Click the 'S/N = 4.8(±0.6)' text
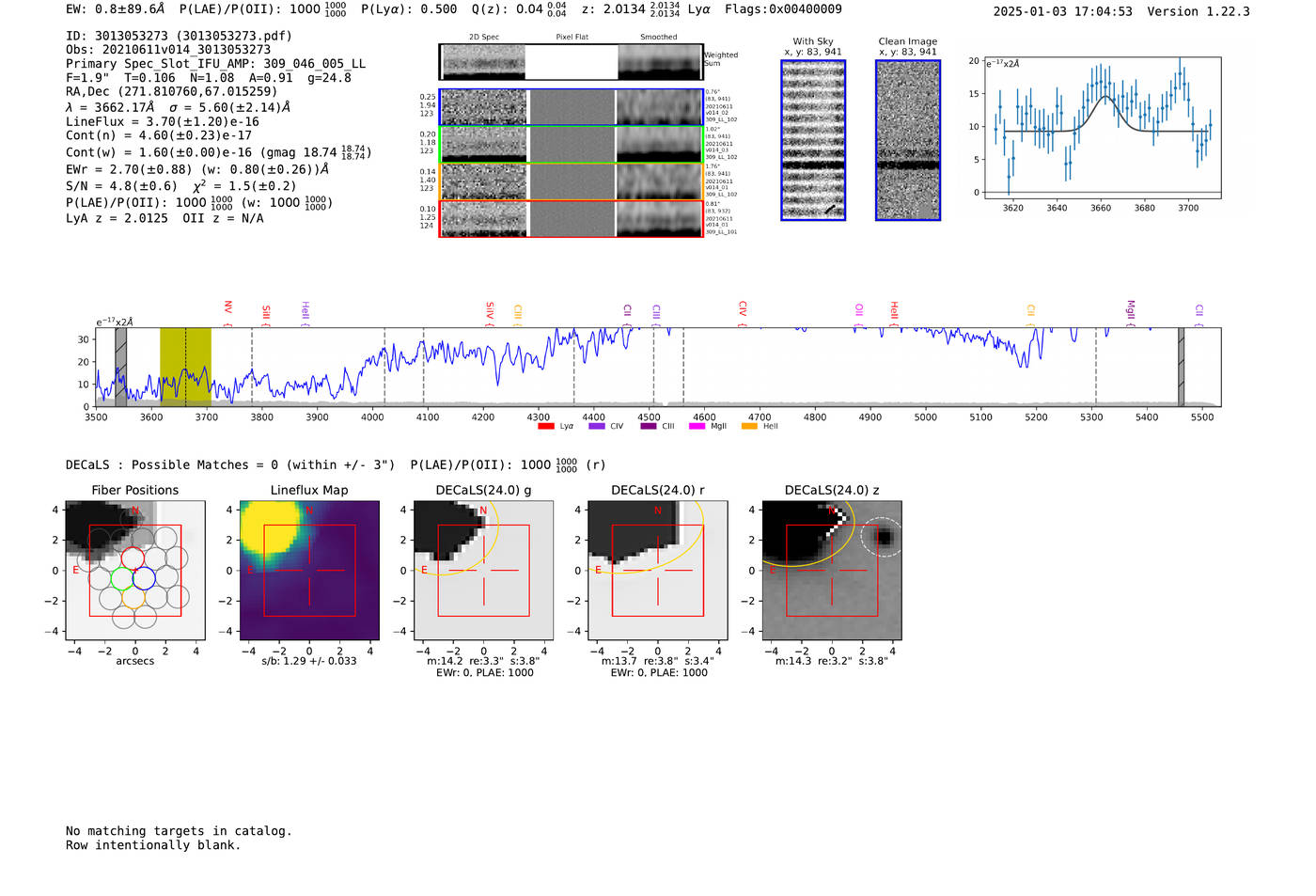 pos(121,186)
